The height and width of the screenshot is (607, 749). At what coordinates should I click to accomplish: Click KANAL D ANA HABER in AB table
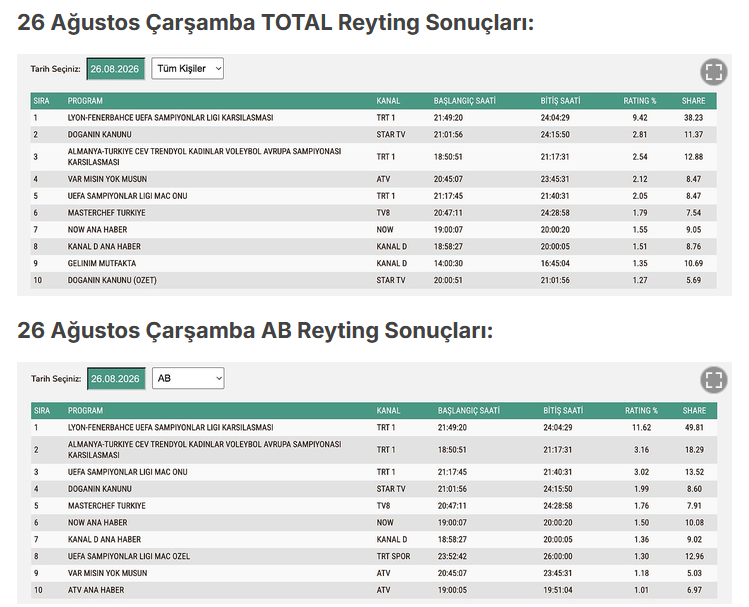pos(104,540)
